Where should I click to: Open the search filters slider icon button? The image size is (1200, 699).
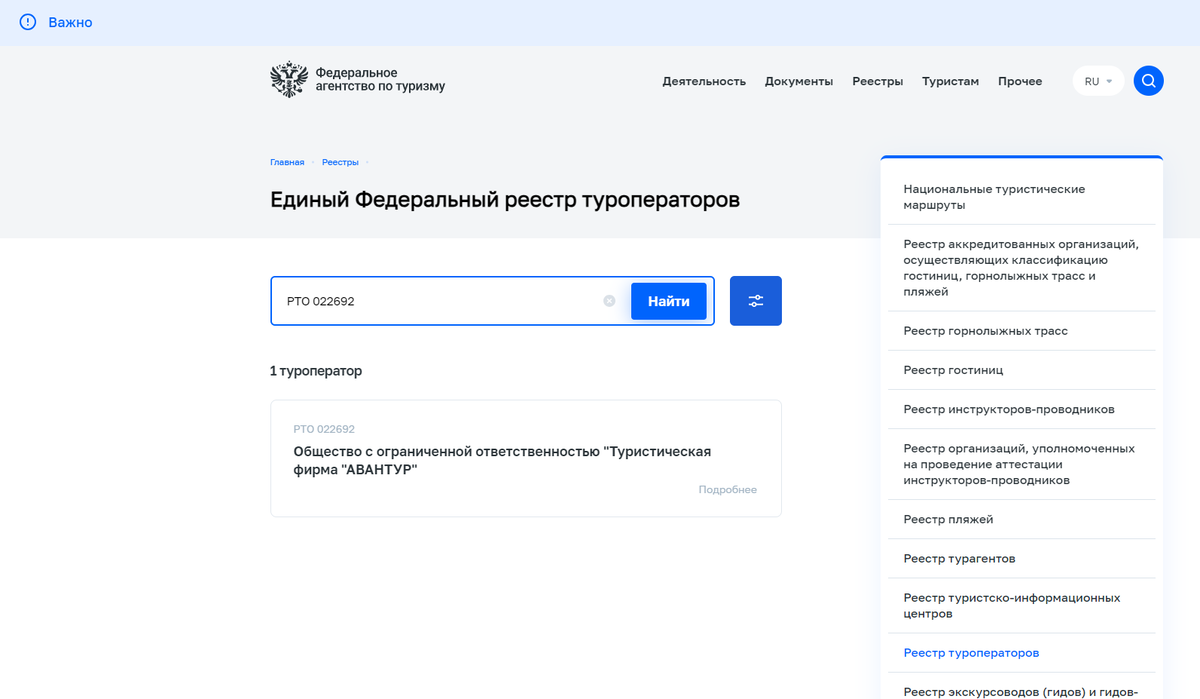[x=756, y=301]
